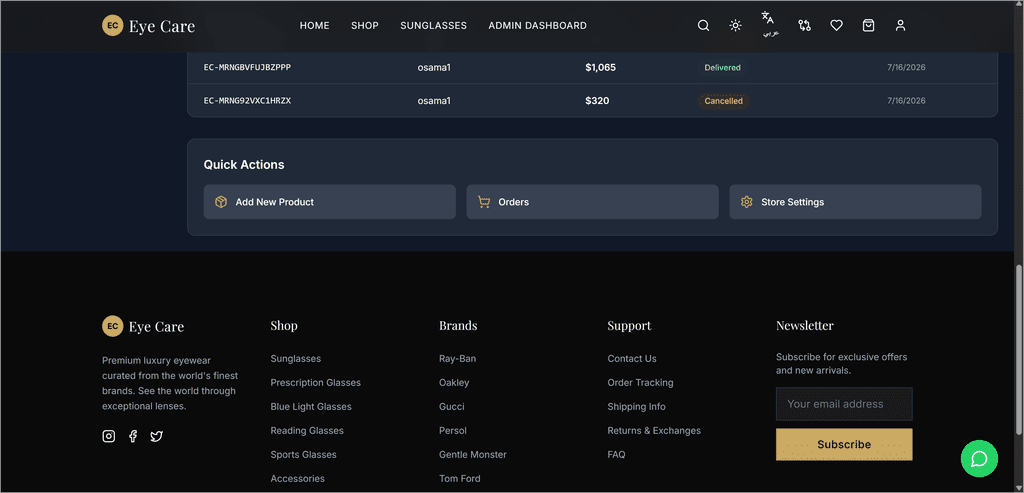Click the $320 order total
The height and width of the screenshot is (493, 1024).
[598, 101]
